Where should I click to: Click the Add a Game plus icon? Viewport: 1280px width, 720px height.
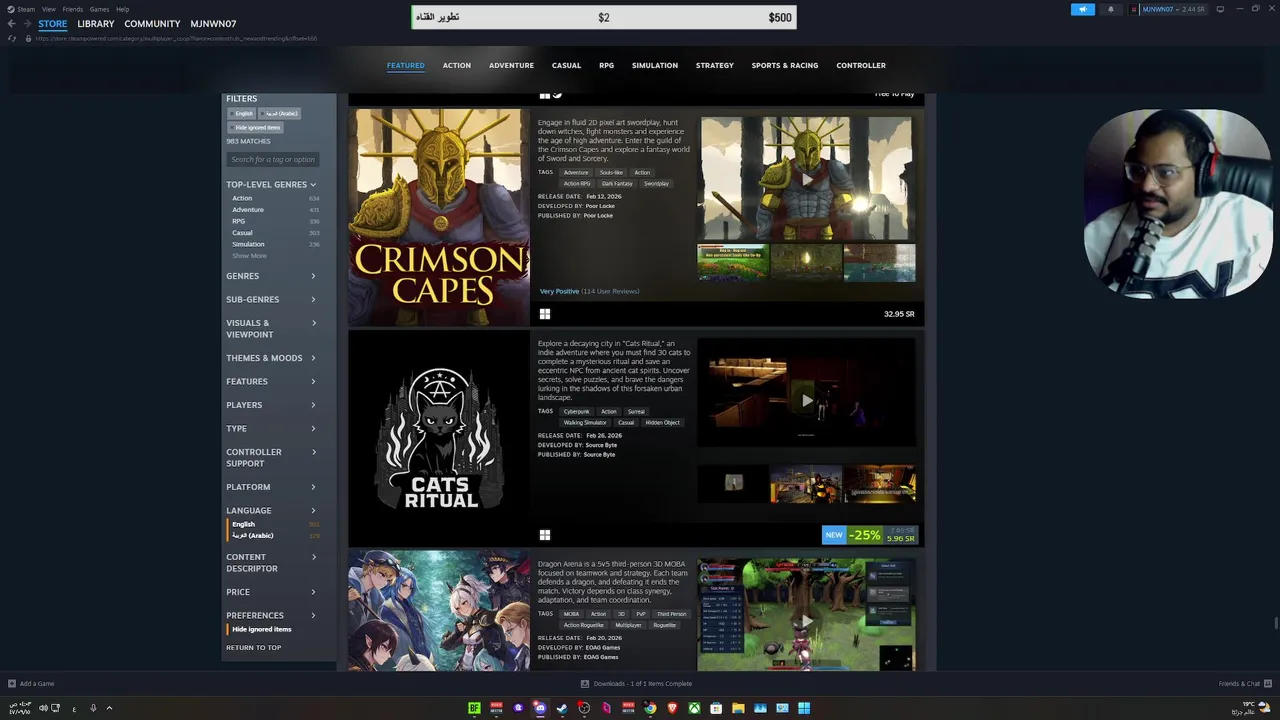pos(12,684)
